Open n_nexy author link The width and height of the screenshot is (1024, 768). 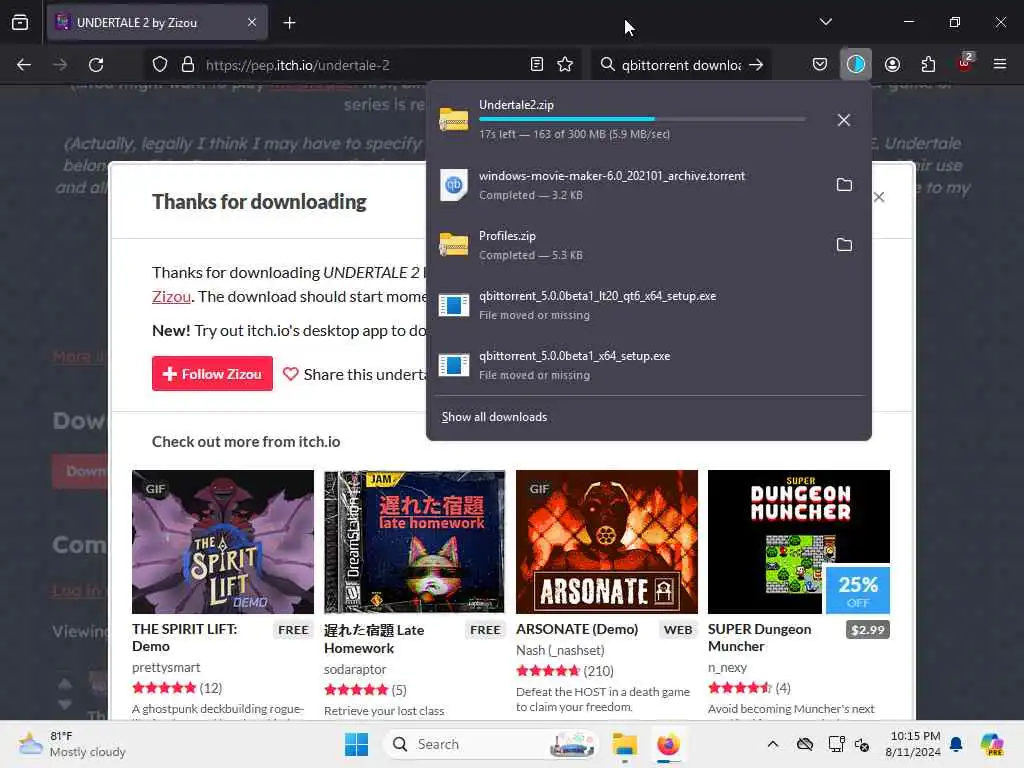point(728,667)
